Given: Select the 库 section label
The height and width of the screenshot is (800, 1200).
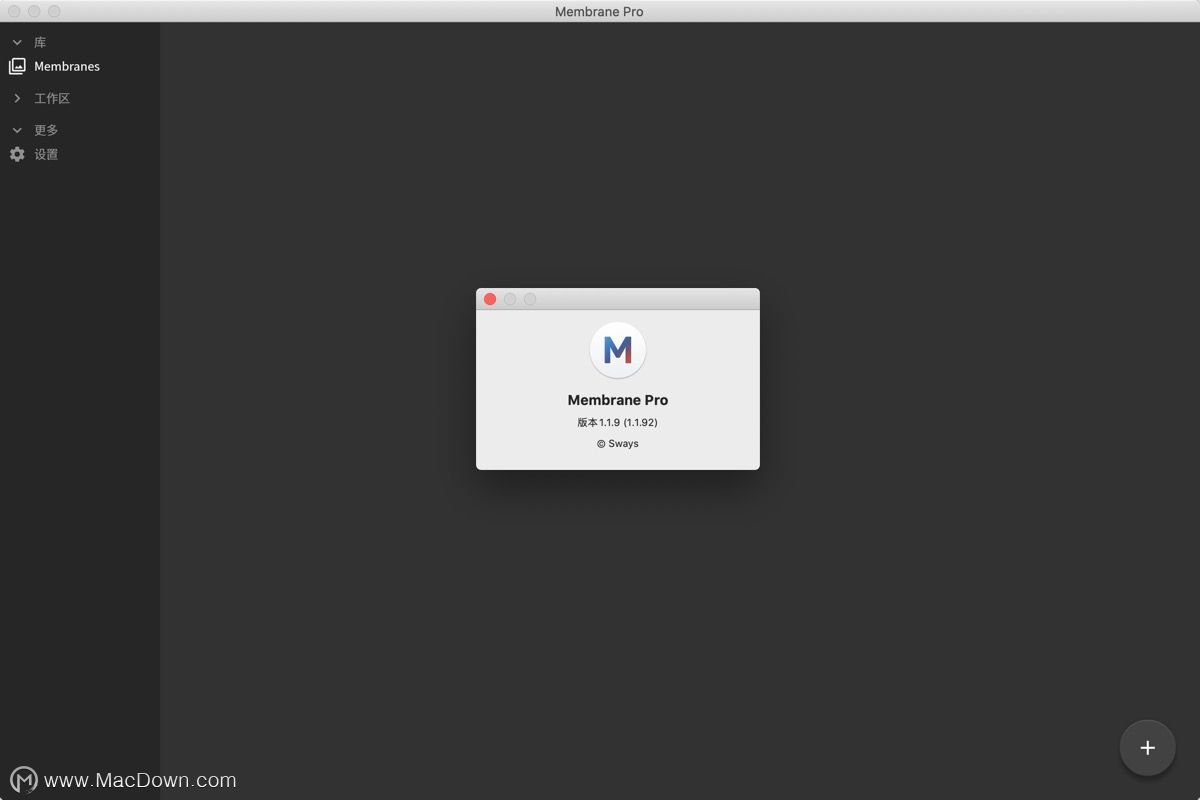Looking at the screenshot, I should pos(40,42).
